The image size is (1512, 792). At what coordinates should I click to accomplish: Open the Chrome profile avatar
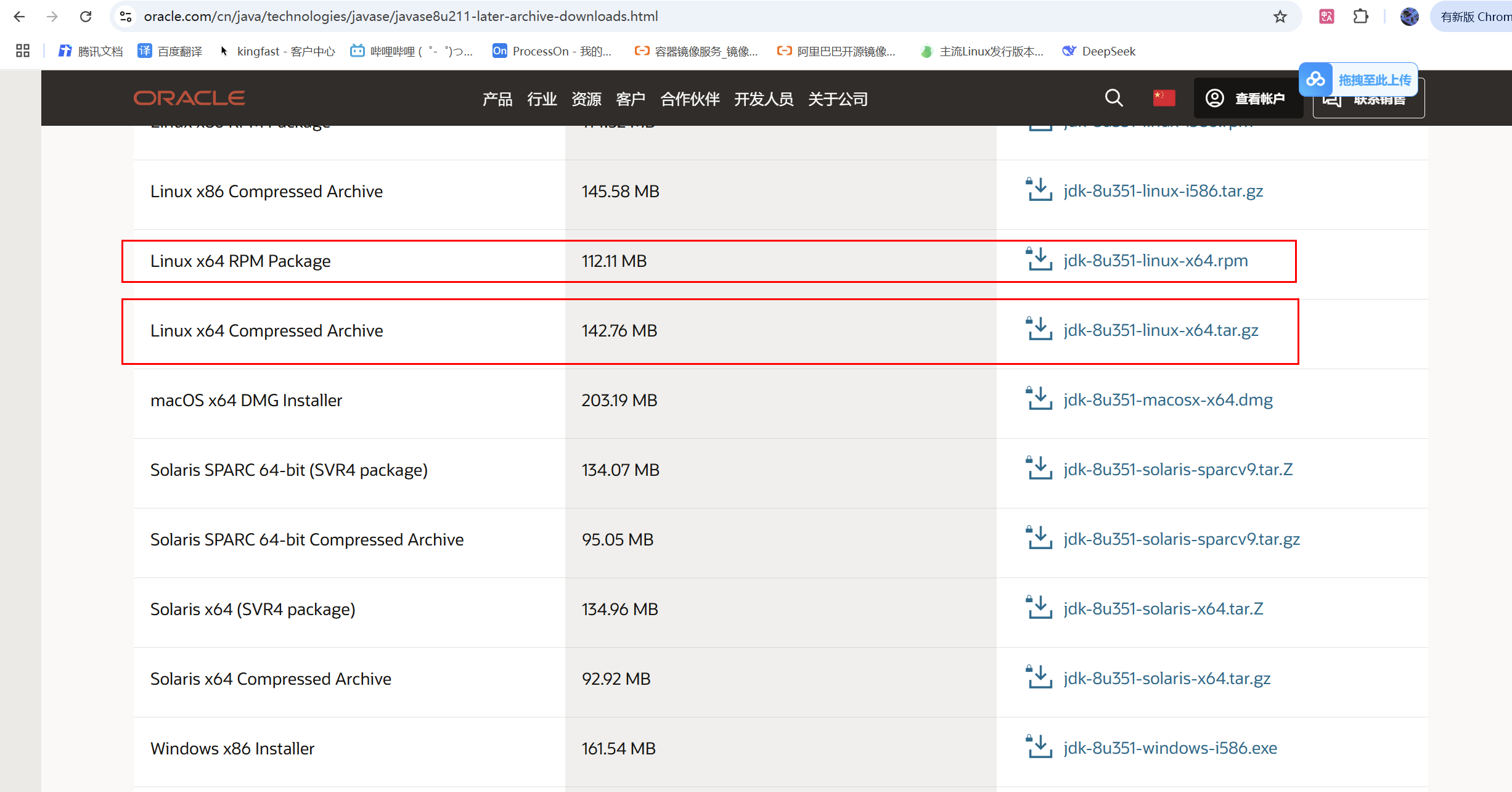(1409, 17)
